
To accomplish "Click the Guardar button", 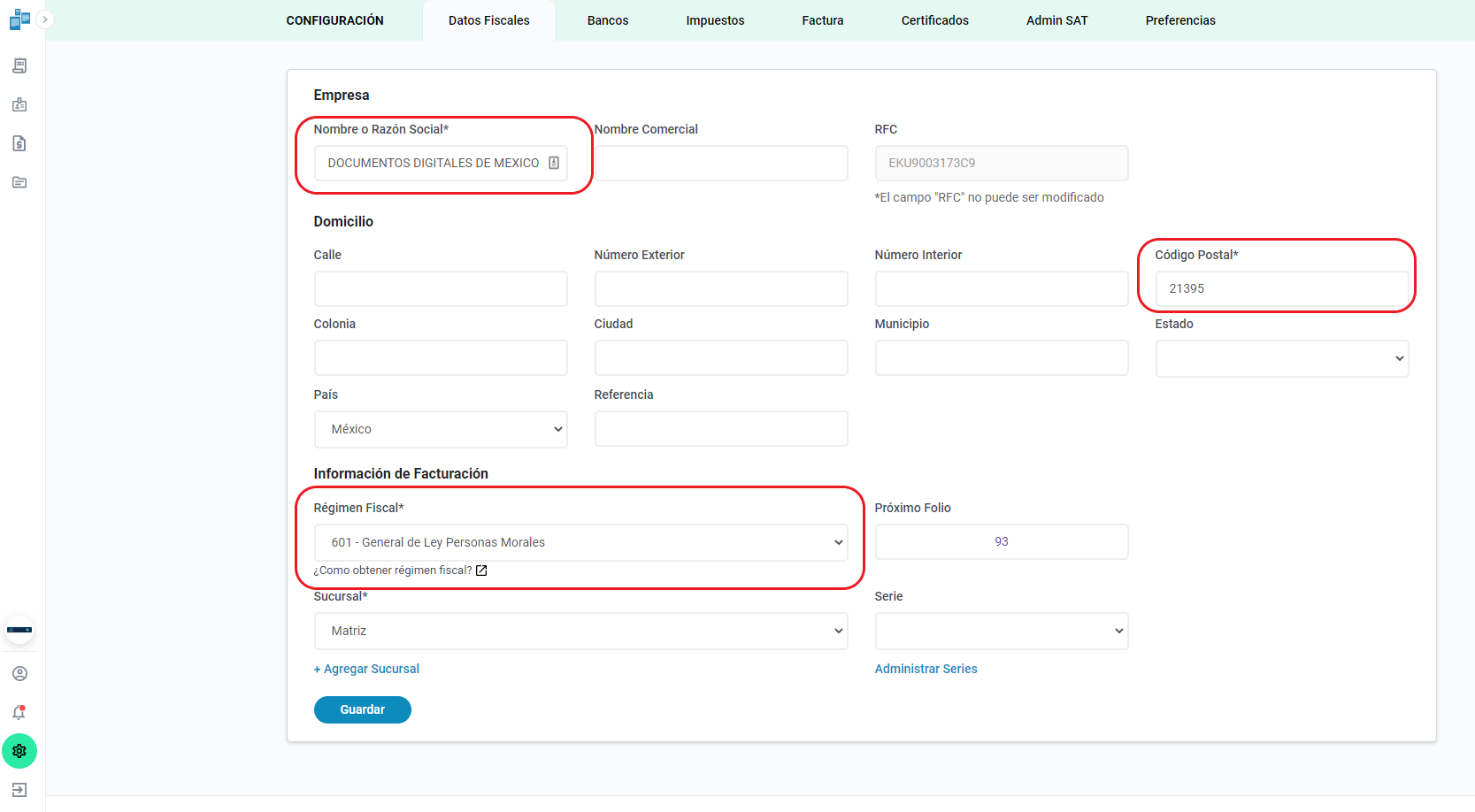I will coord(363,709).
